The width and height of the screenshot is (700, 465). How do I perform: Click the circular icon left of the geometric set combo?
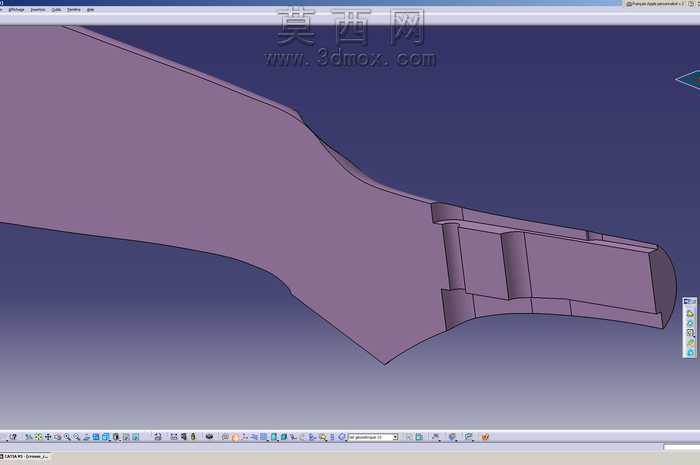click(342, 437)
